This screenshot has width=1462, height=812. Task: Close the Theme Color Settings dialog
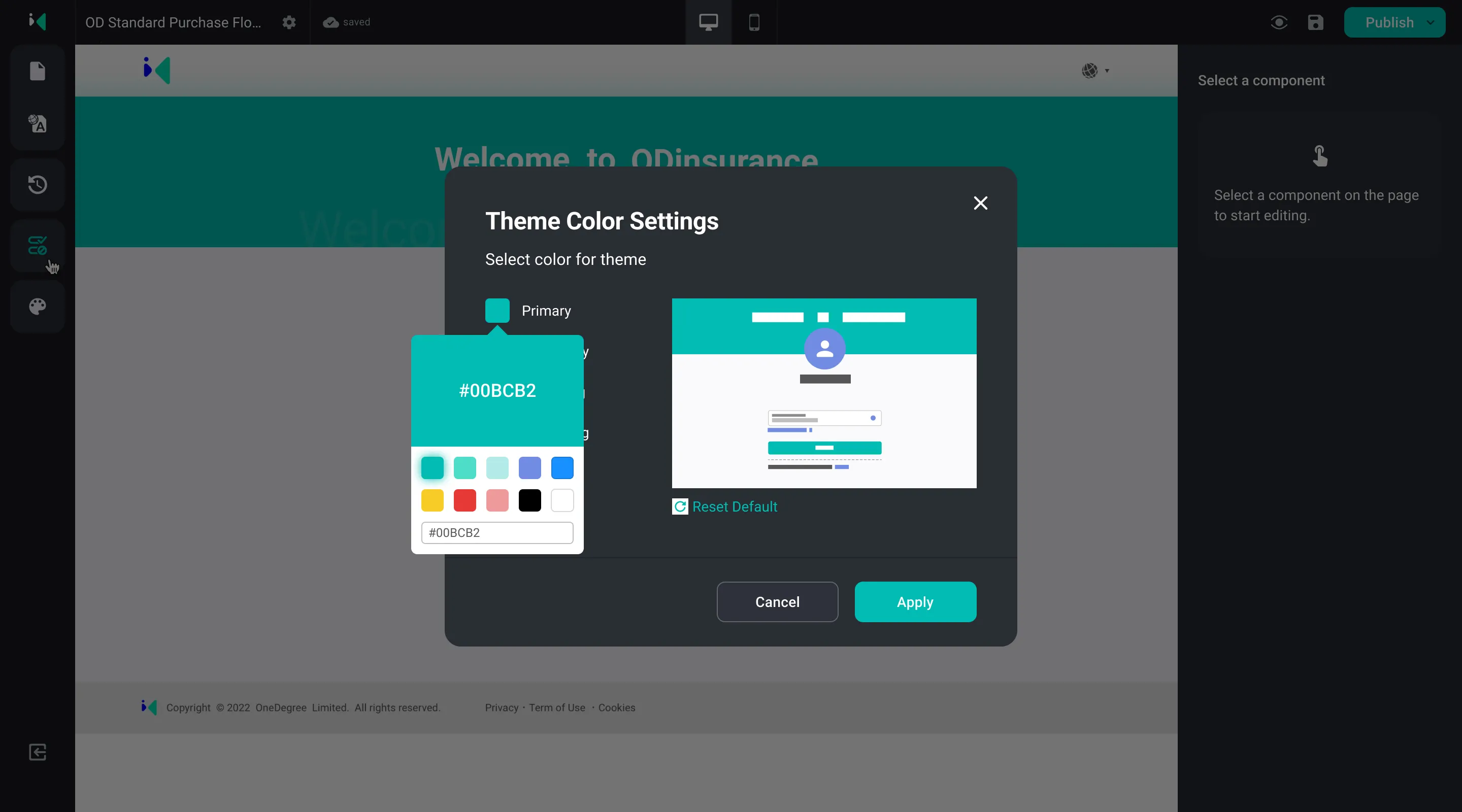click(980, 203)
